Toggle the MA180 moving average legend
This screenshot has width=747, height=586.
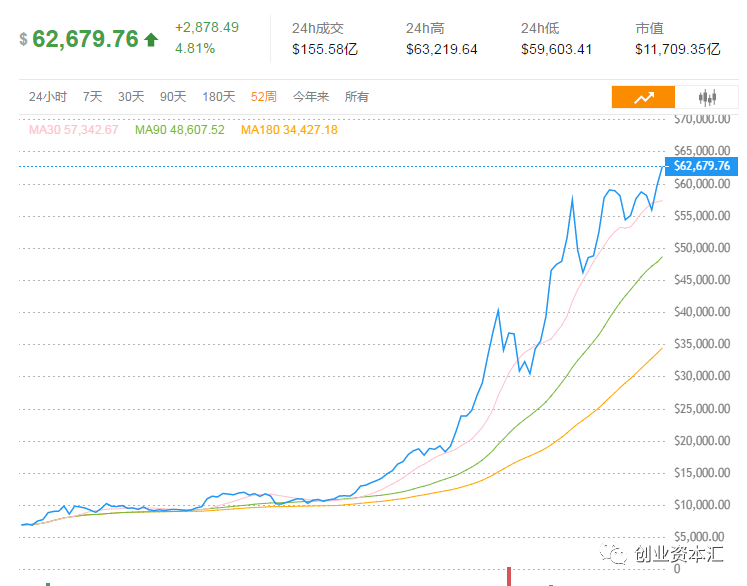(x=290, y=130)
